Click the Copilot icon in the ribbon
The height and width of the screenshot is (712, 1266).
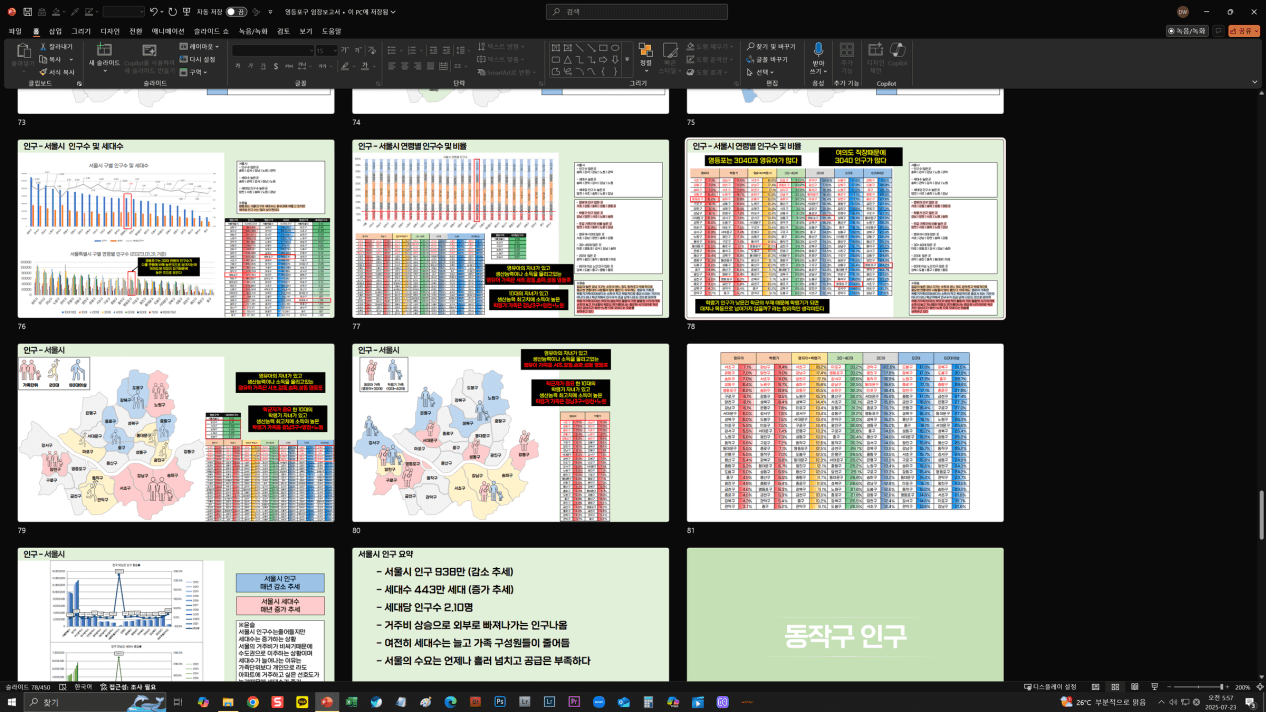[898, 54]
